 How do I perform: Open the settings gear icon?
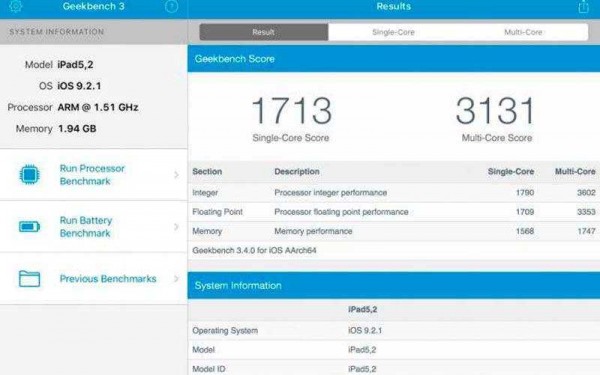15,6
